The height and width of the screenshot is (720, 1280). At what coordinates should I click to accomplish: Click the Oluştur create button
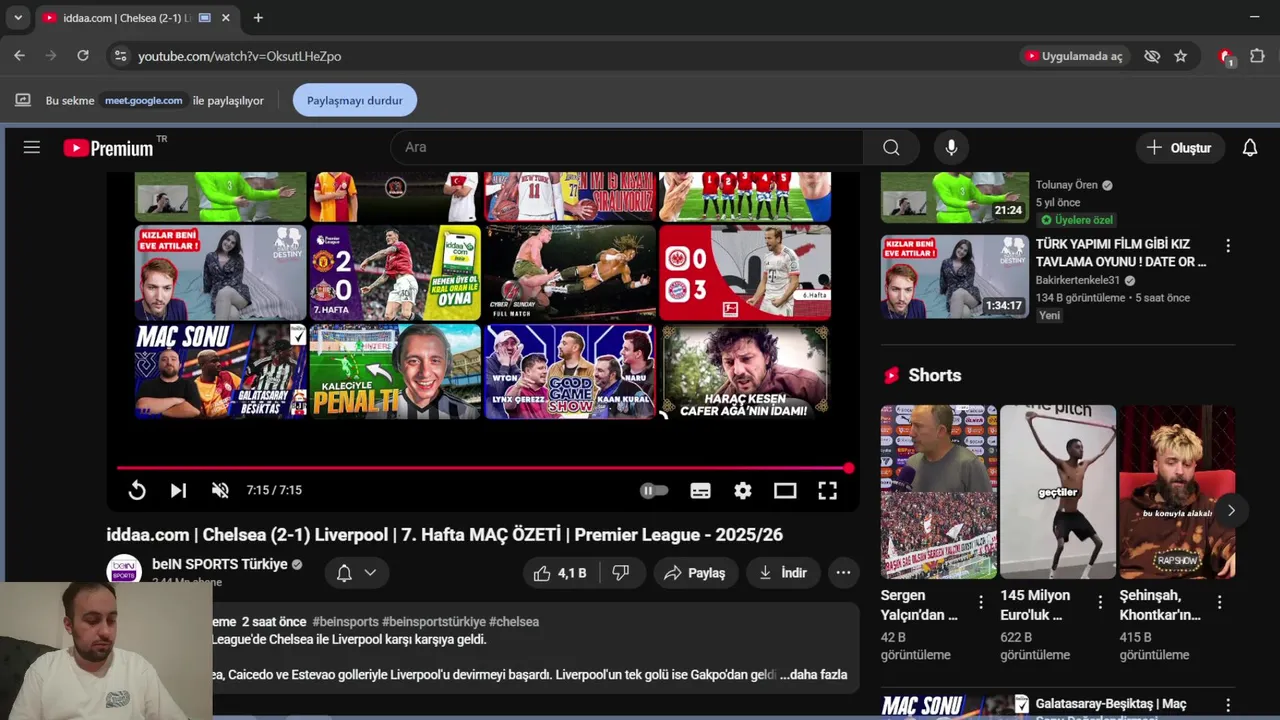1180,148
